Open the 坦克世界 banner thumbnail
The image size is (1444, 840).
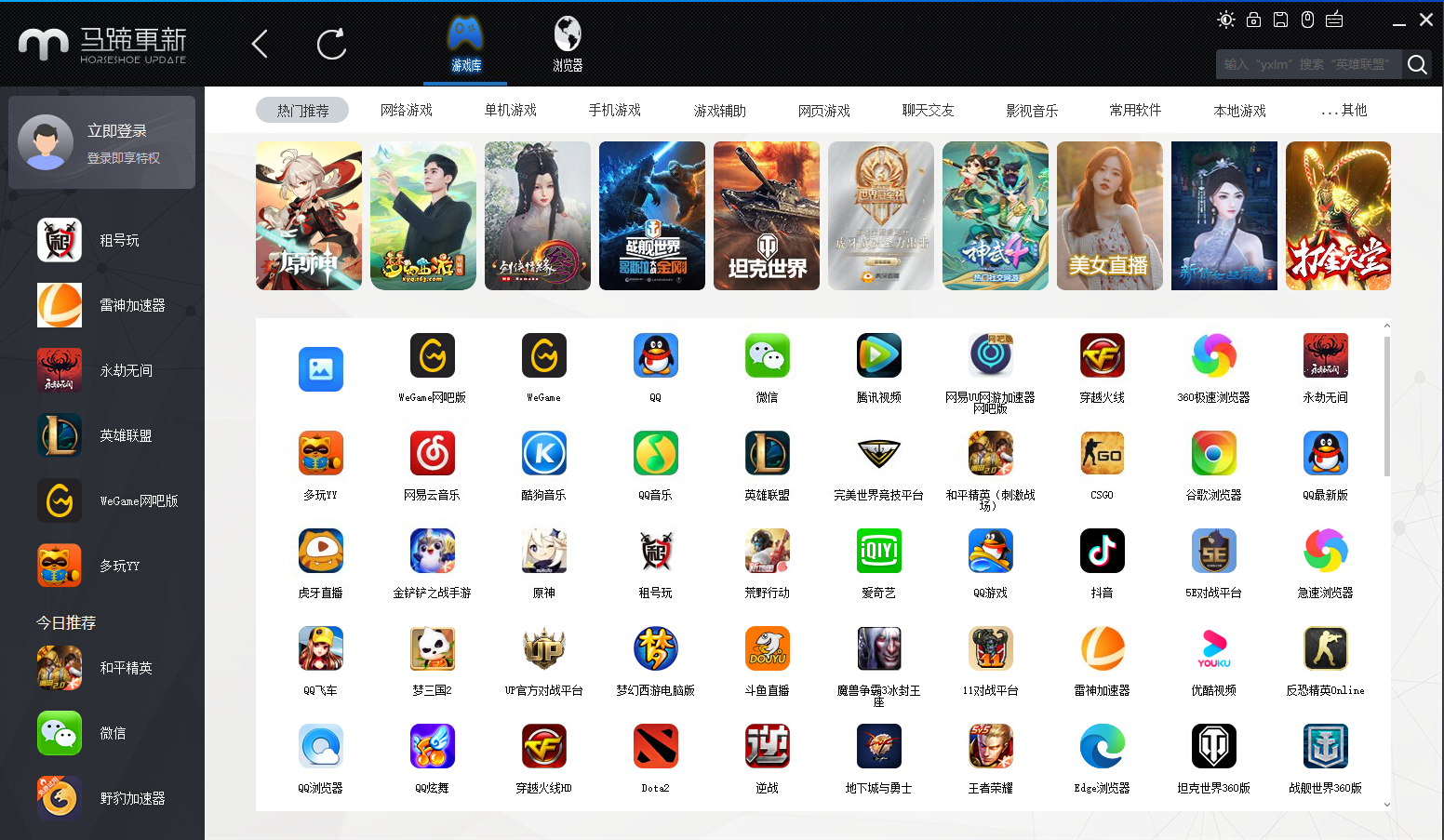coord(767,216)
